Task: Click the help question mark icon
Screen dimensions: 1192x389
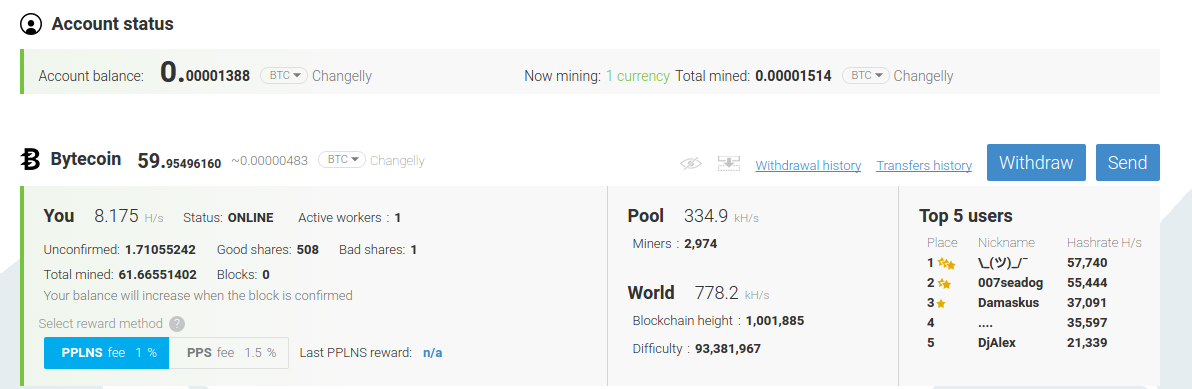Action: [x=177, y=324]
